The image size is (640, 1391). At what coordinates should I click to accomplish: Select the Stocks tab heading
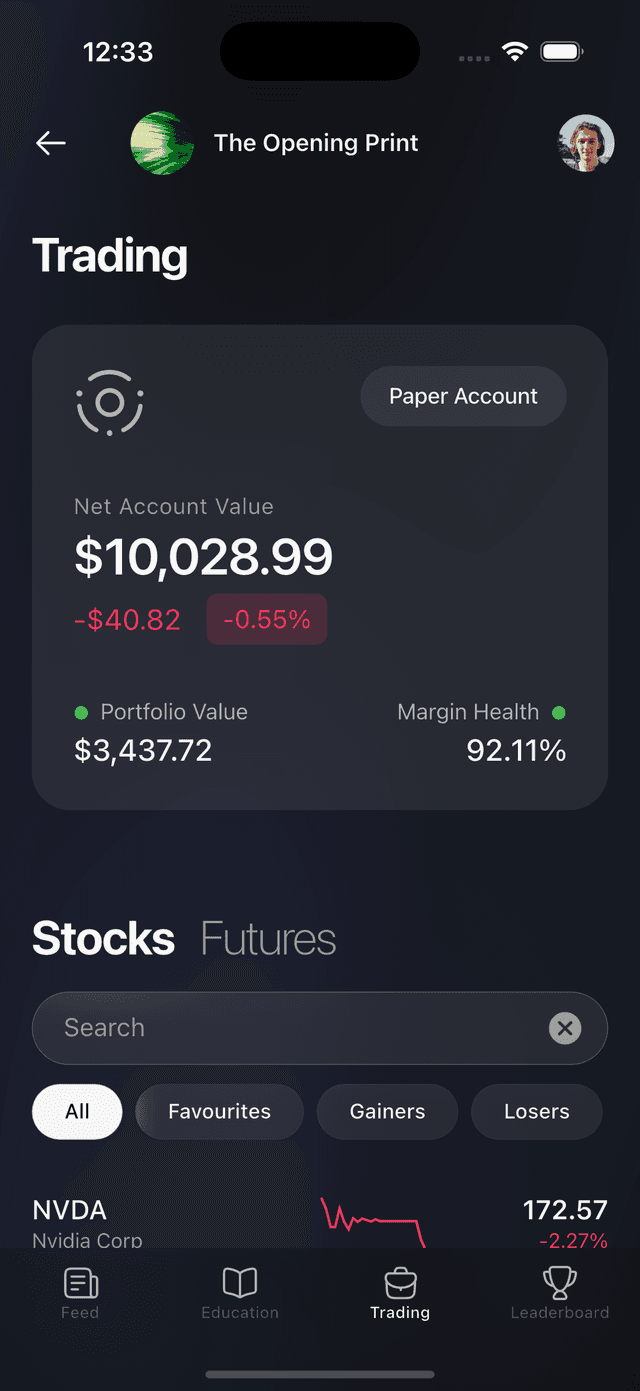pyautogui.click(x=104, y=939)
